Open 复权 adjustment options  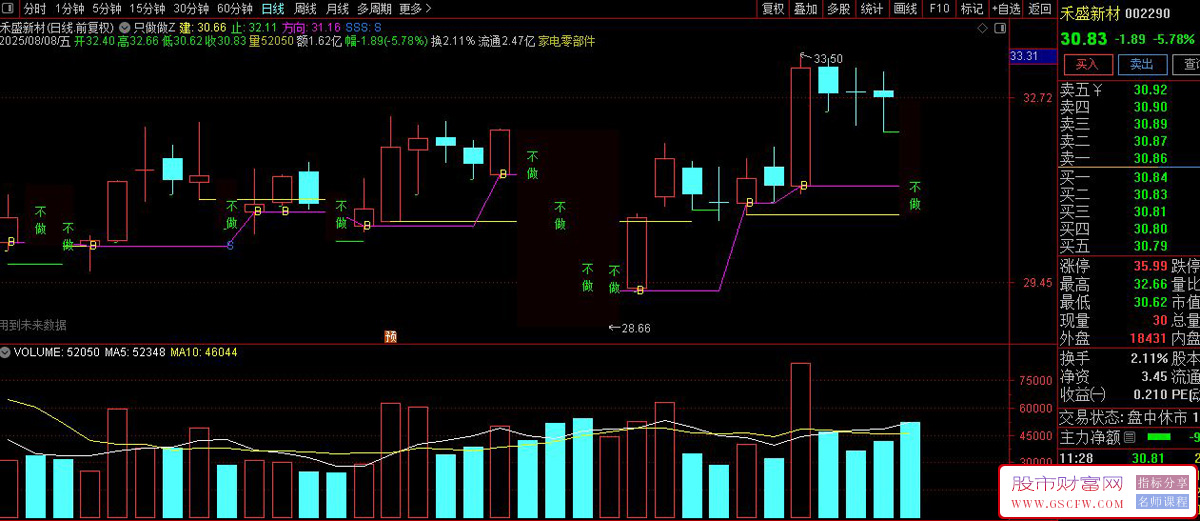[773, 8]
